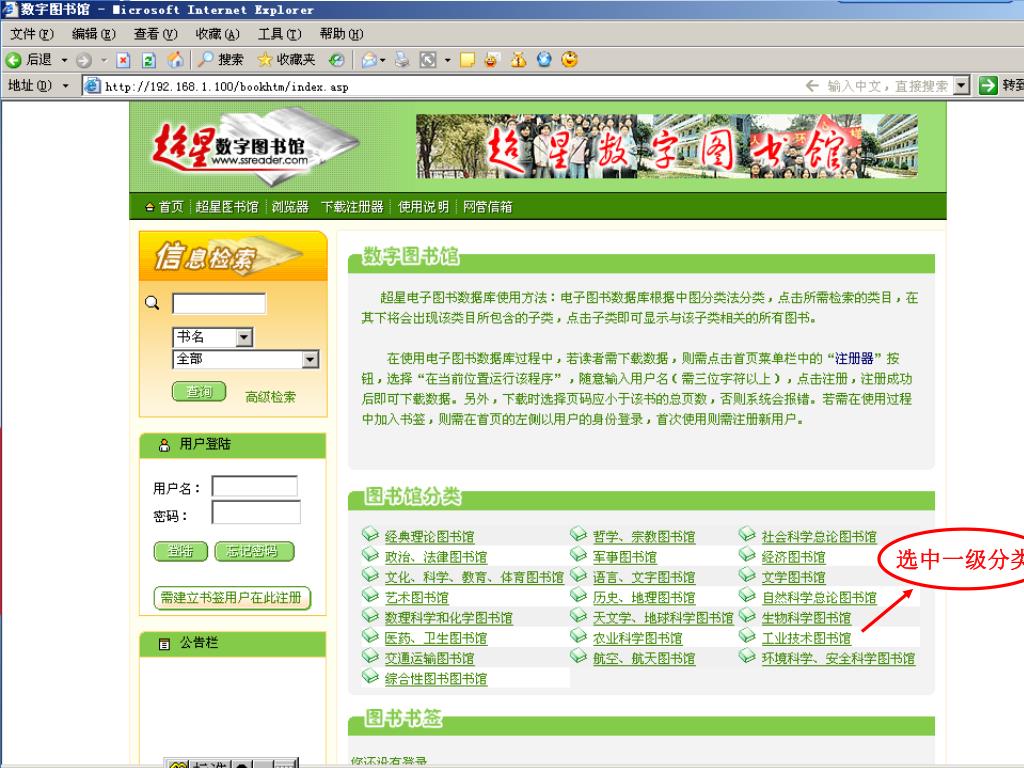Screen dimensions: 1024x768
Task: Click the History icon in the toolbar
Action: click(x=336, y=60)
